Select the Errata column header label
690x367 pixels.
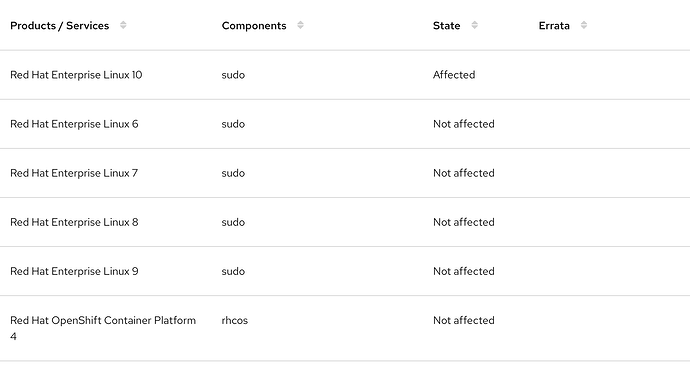point(554,26)
